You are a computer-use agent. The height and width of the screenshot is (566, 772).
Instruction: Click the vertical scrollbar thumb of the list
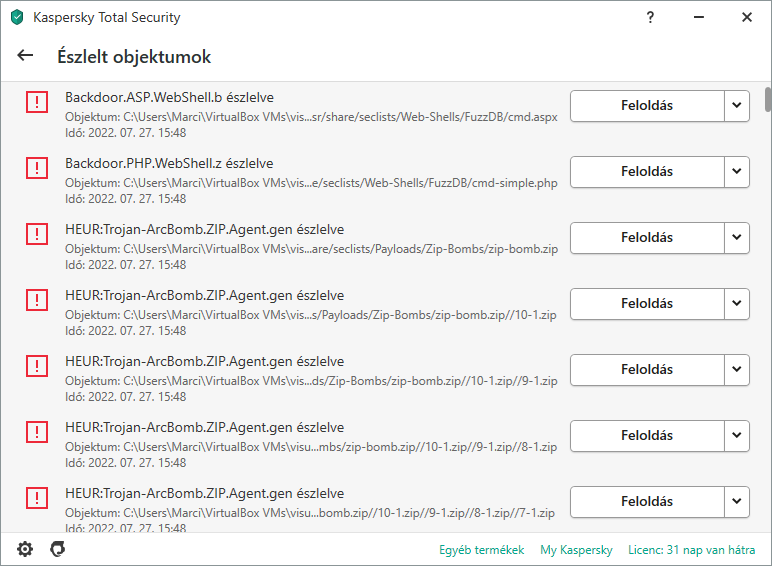point(768,99)
